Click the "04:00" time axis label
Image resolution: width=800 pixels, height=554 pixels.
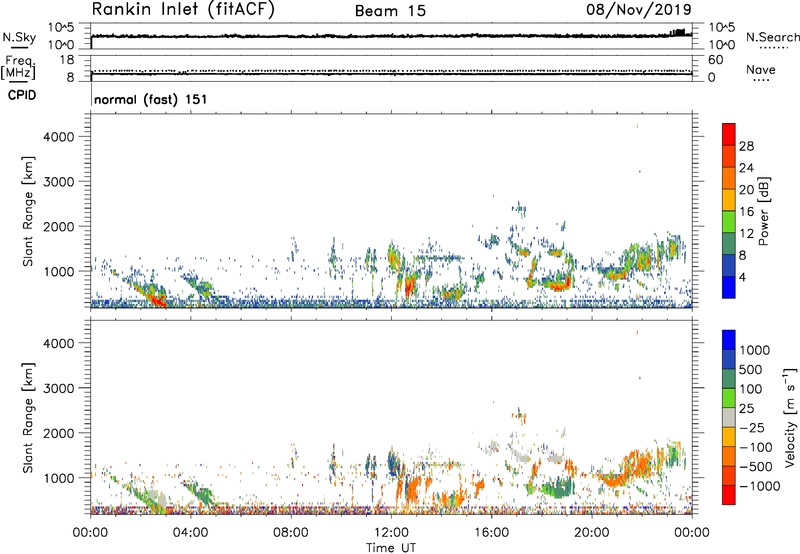click(x=190, y=533)
